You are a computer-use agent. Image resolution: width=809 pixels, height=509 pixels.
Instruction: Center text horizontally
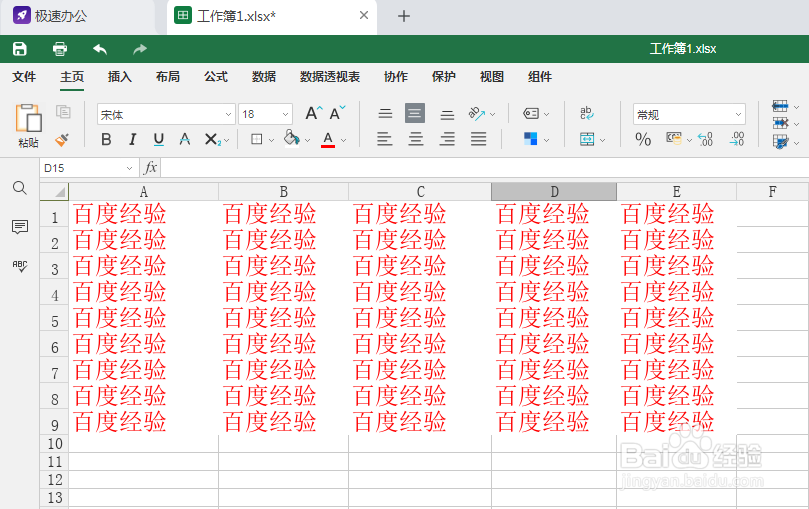pos(416,139)
